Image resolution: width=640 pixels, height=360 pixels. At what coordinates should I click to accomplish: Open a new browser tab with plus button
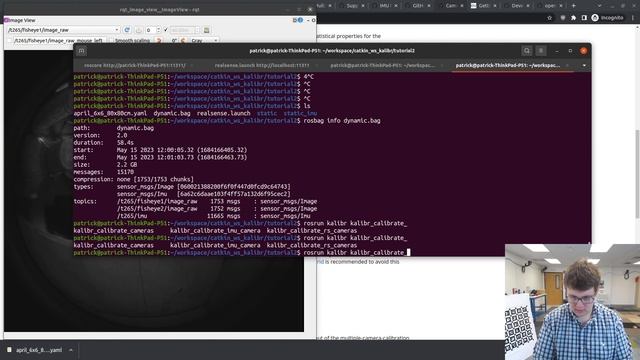[573, 6]
